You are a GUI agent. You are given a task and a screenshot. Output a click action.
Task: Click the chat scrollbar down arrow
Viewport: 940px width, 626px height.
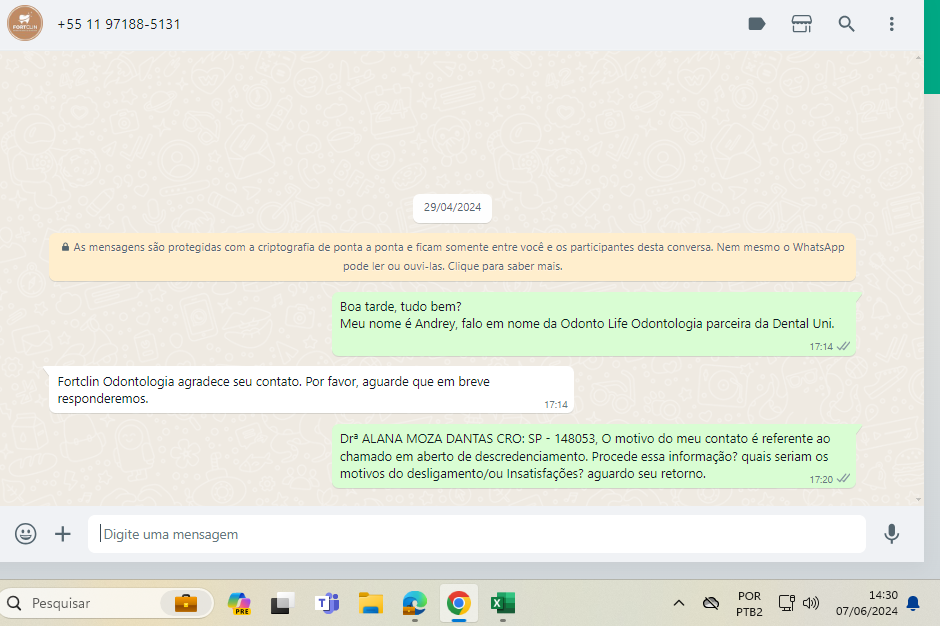tap(918, 499)
